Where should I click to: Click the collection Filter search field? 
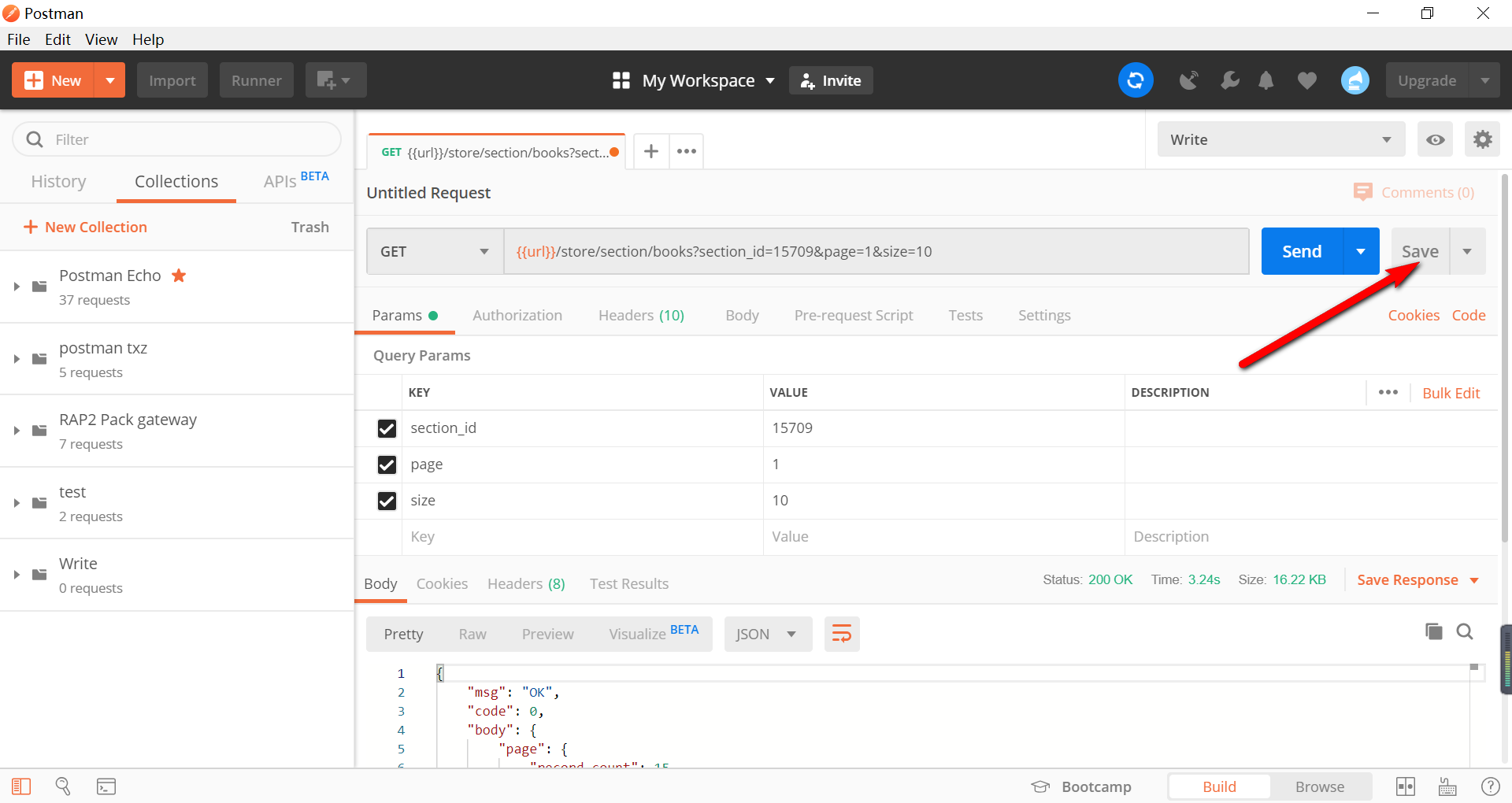[177, 139]
